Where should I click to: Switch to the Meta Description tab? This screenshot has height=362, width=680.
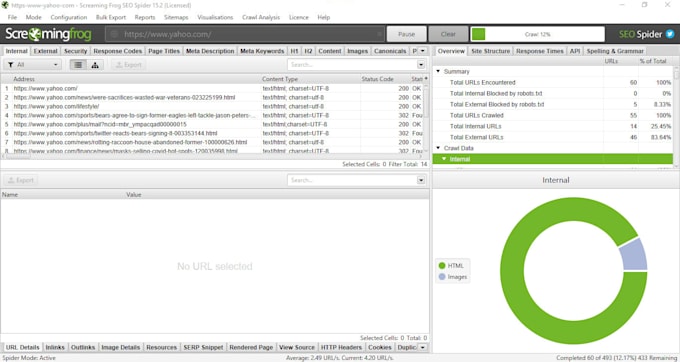tap(210, 51)
